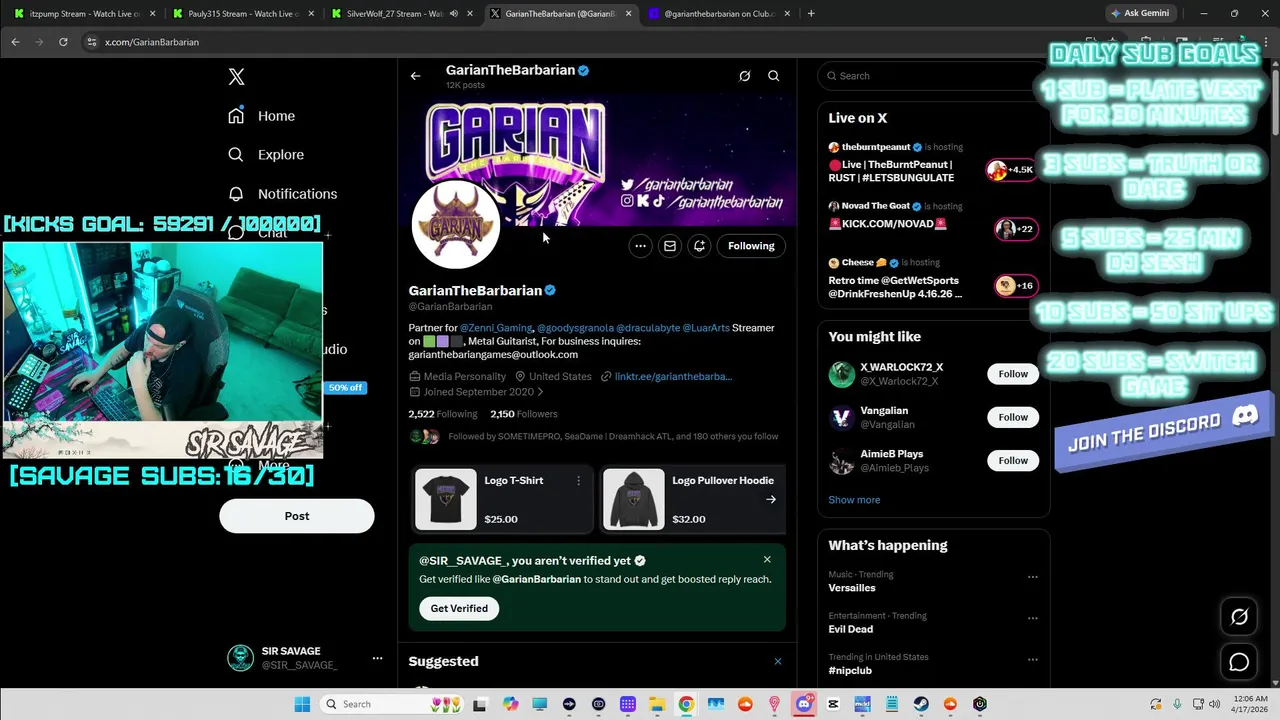Viewport: 1280px width, 720px height.
Task: Expand Show more in You might like
Action: pos(854,500)
